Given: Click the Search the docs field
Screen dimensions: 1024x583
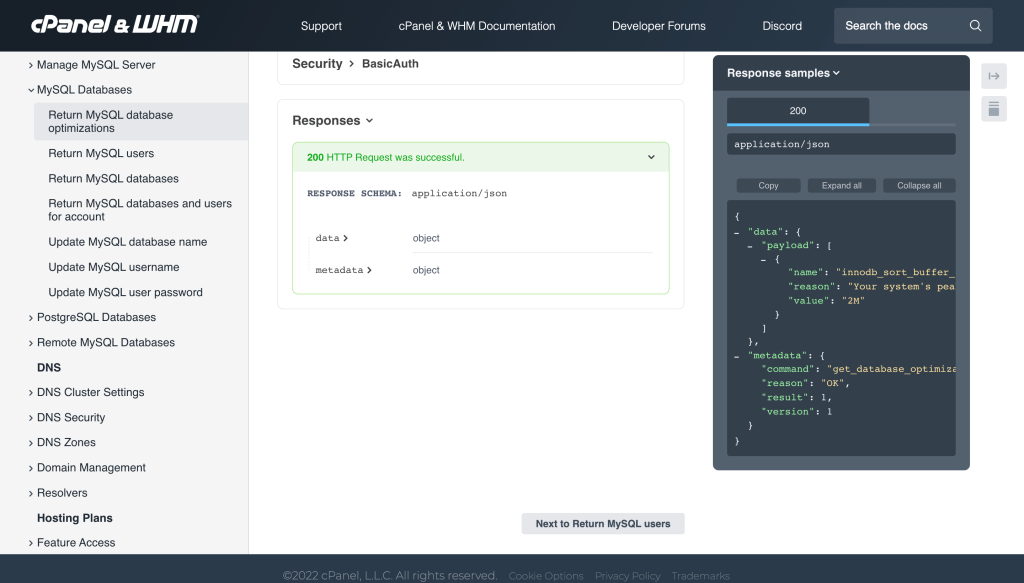Looking at the screenshot, I should pyautogui.click(x=900, y=26).
